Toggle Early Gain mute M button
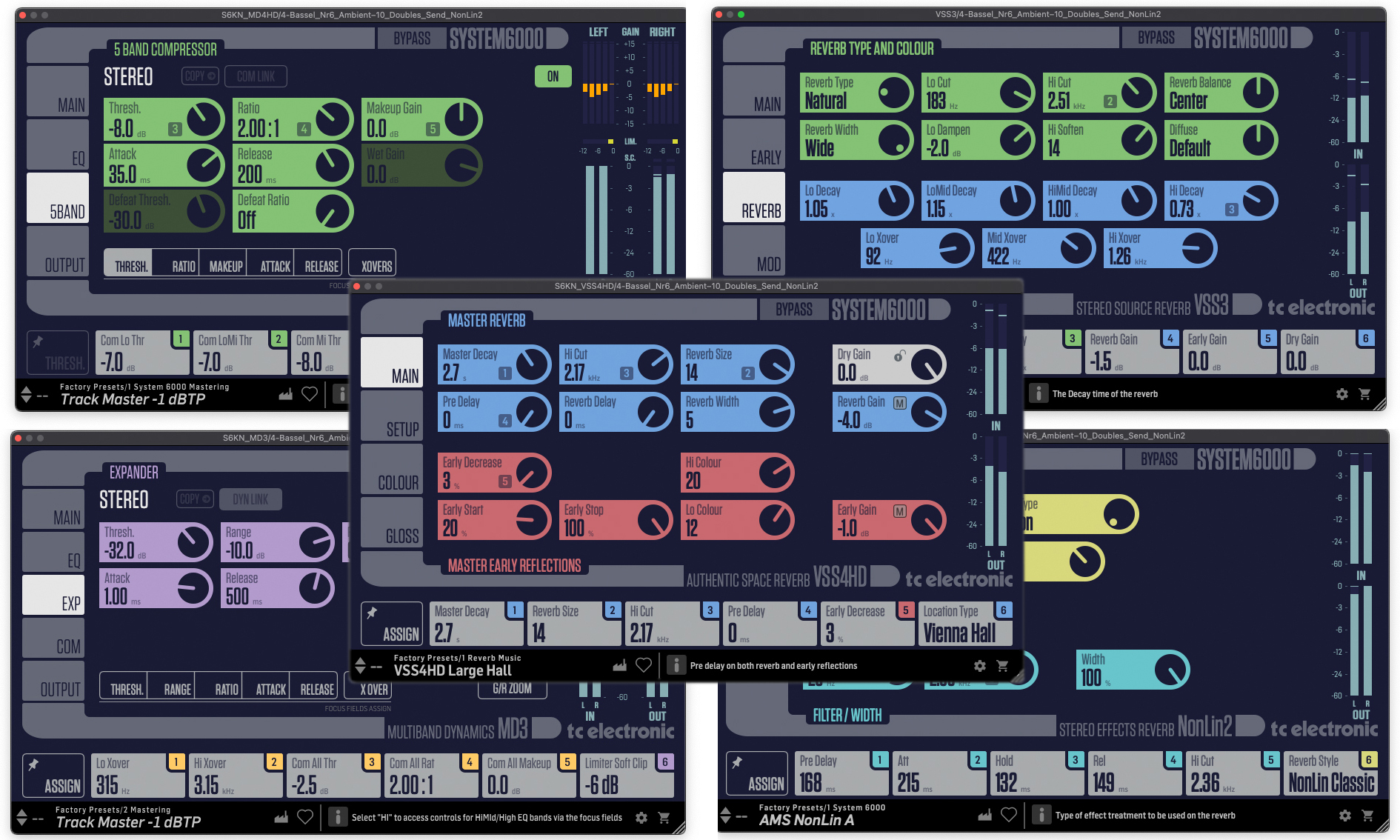Image resolution: width=1400 pixels, height=840 pixels. tap(899, 511)
